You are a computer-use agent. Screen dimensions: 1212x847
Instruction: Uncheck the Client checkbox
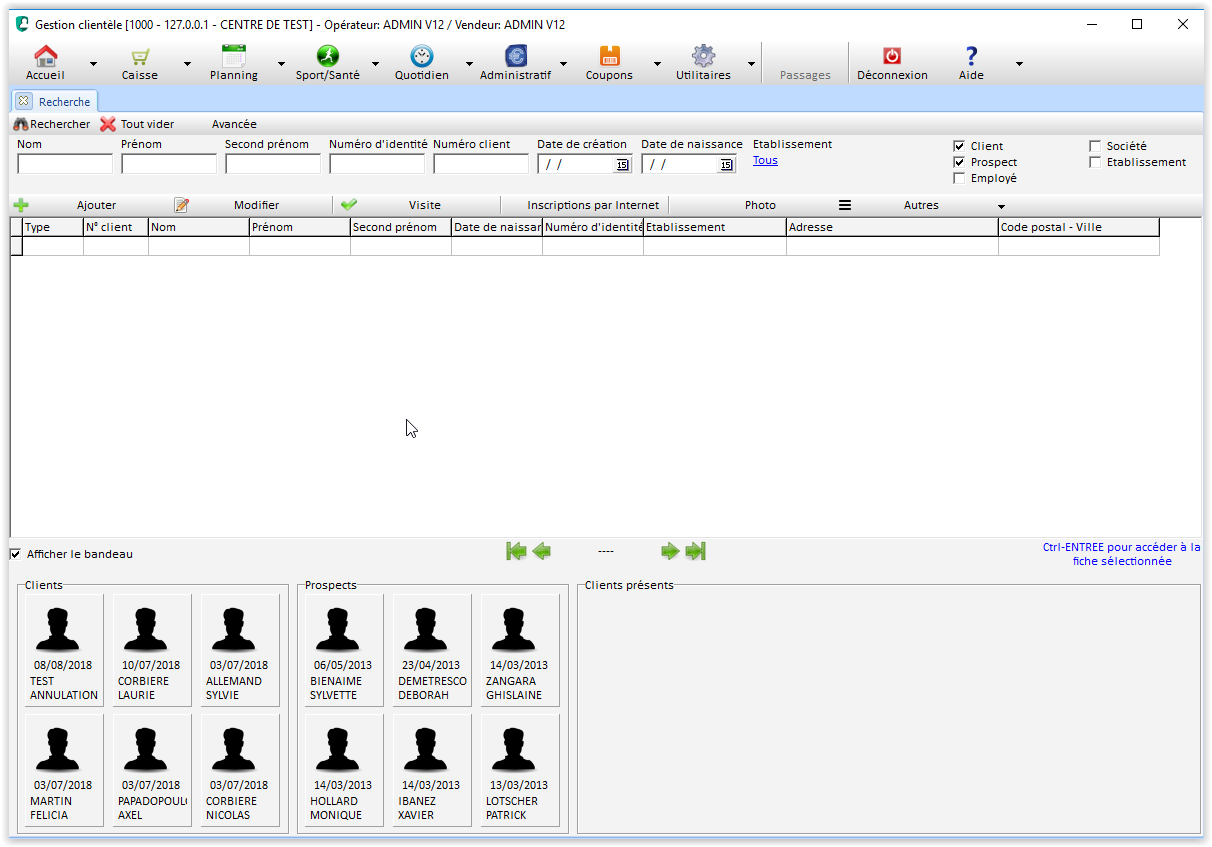(959, 146)
